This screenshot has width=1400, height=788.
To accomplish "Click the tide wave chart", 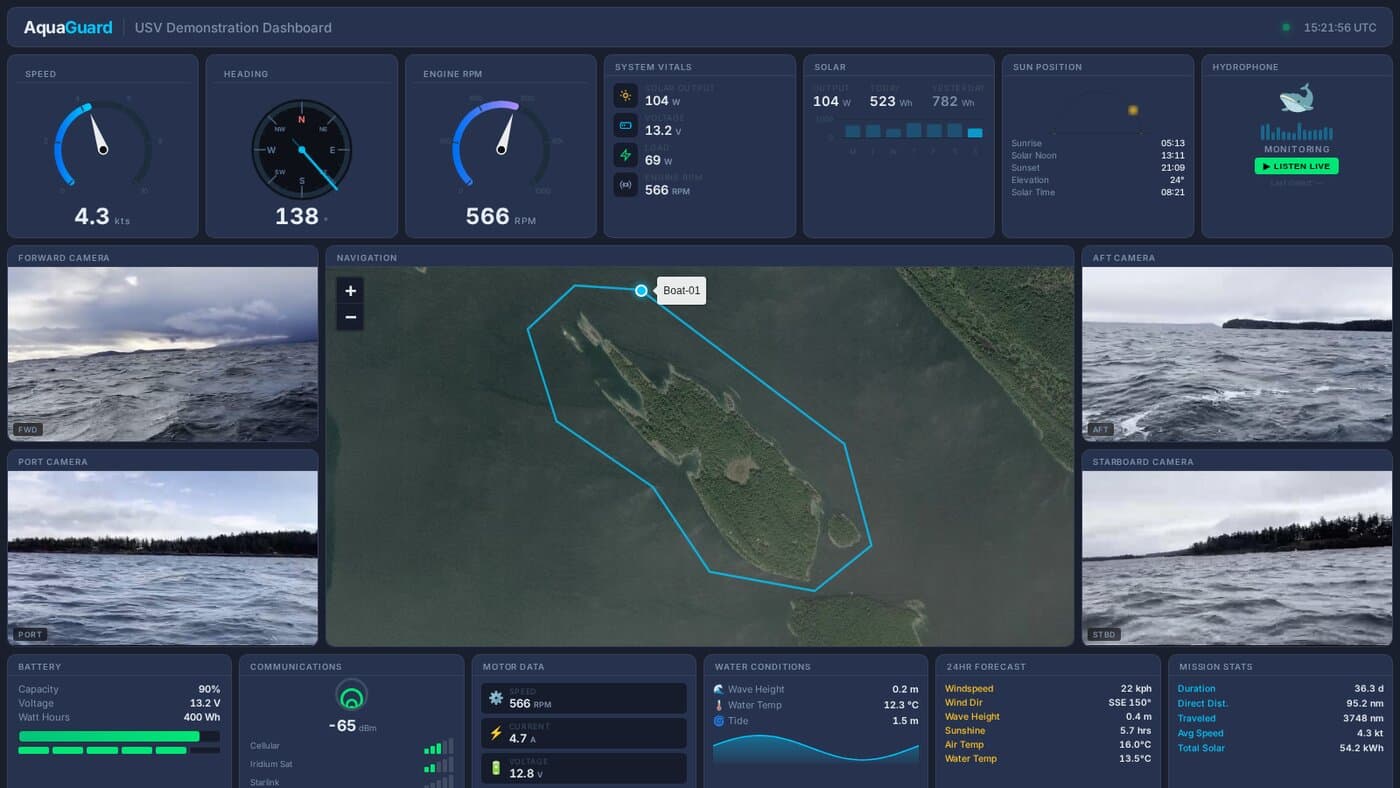I will coord(815,749).
